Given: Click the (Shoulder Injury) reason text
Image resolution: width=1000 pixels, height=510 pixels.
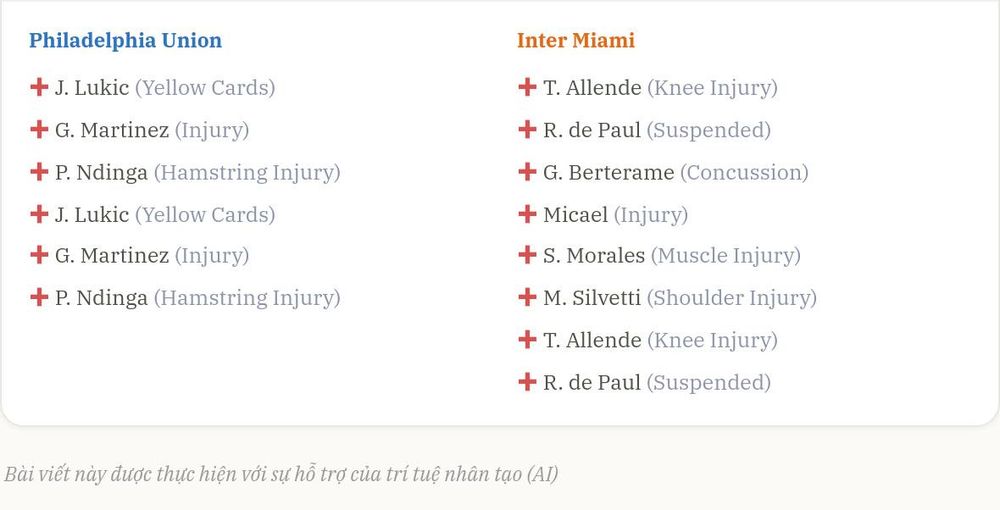Looking at the screenshot, I should [x=732, y=298].
